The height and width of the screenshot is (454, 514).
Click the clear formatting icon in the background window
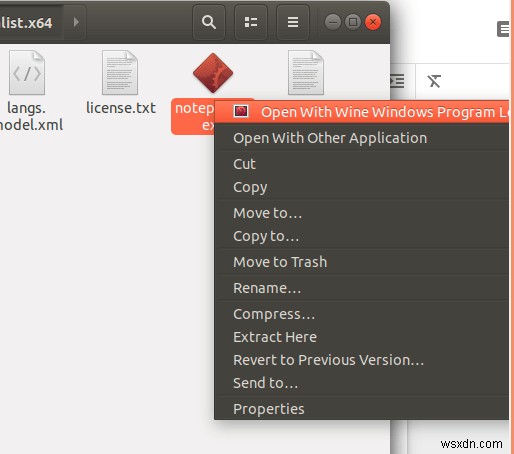[x=434, y=81]
